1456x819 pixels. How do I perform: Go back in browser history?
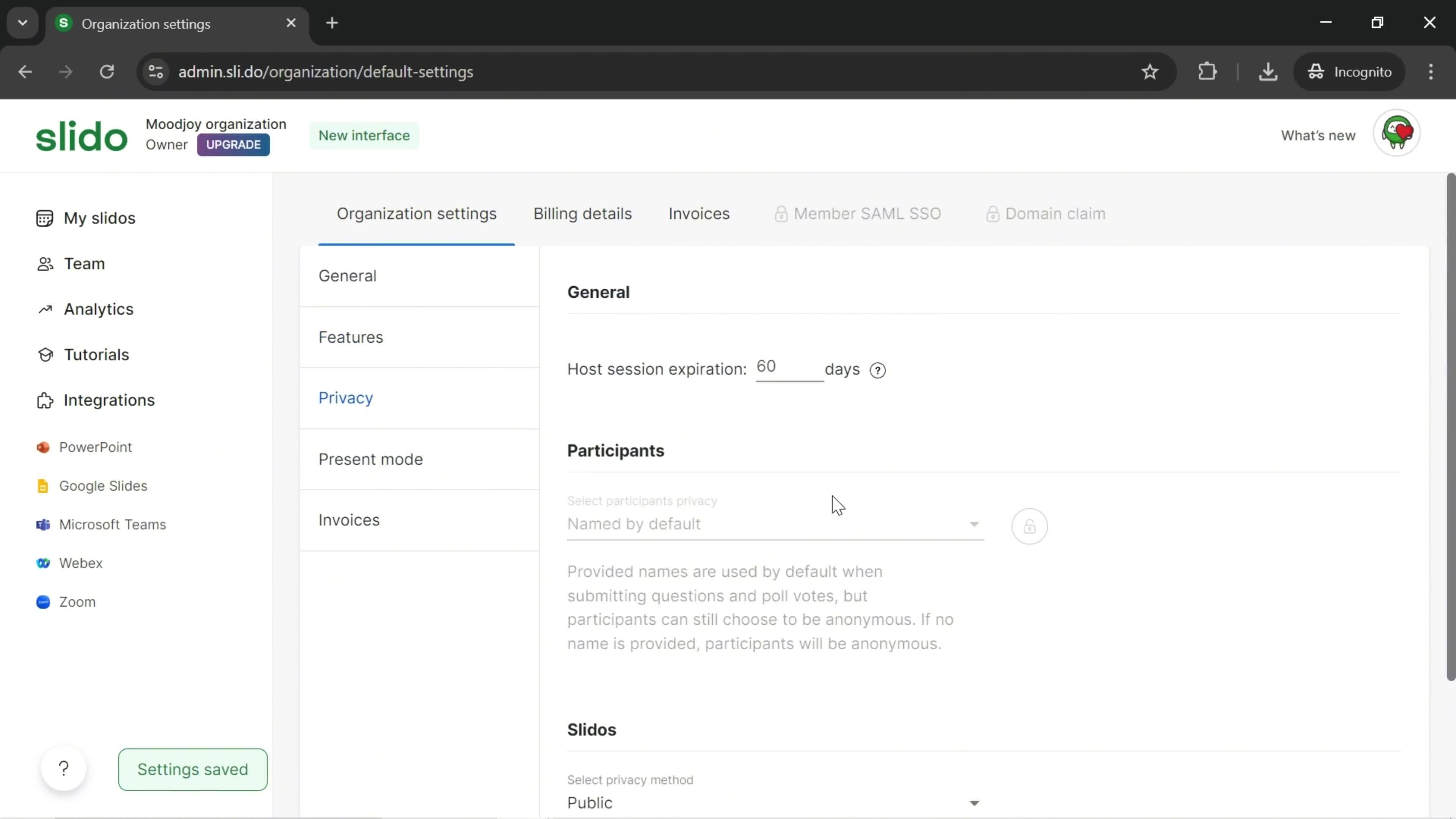pyautogui.click(x=25, y=72)
